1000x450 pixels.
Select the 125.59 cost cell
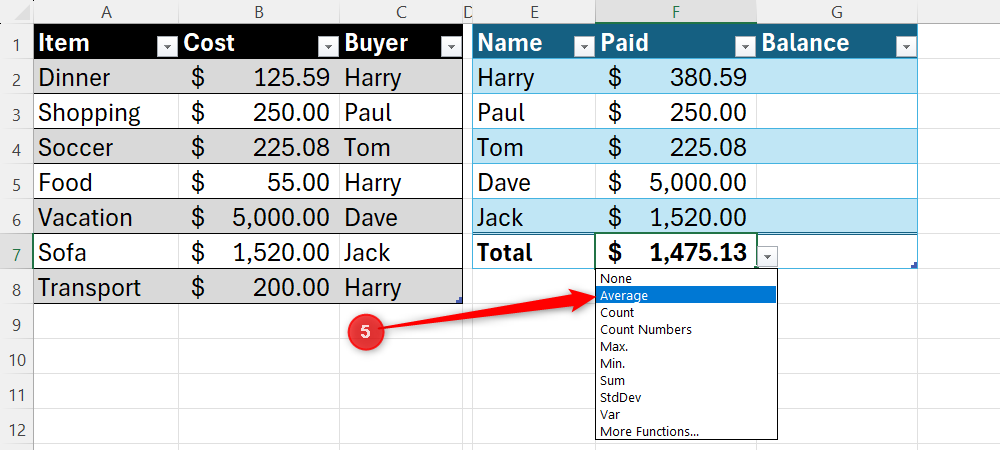coord(259,77)
